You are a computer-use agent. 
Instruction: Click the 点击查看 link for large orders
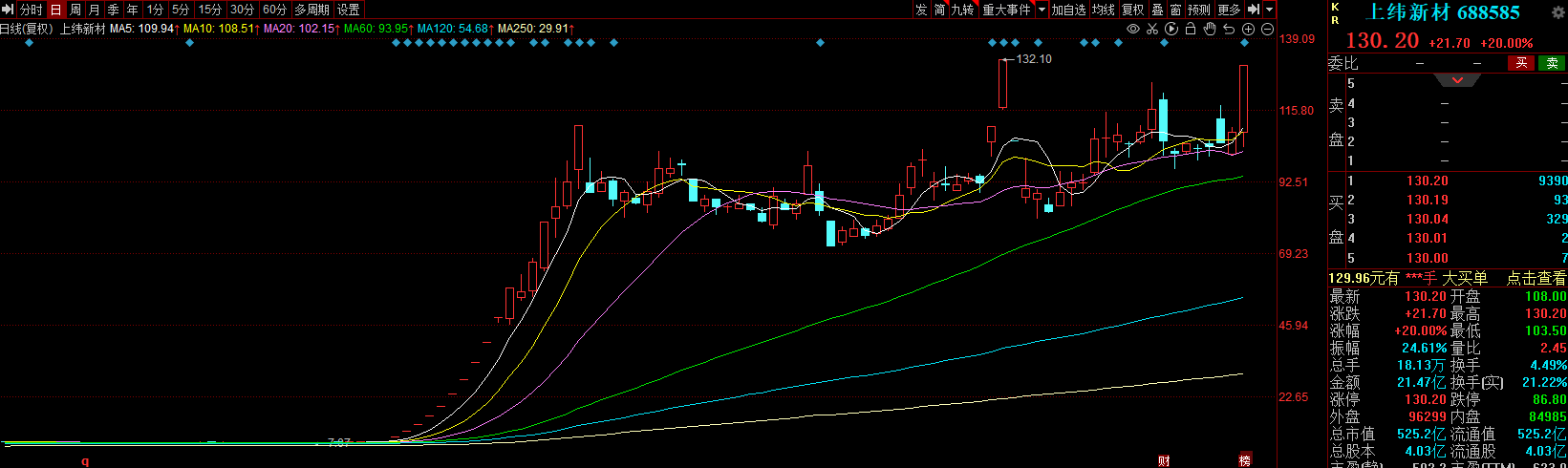pos(1536,278)
